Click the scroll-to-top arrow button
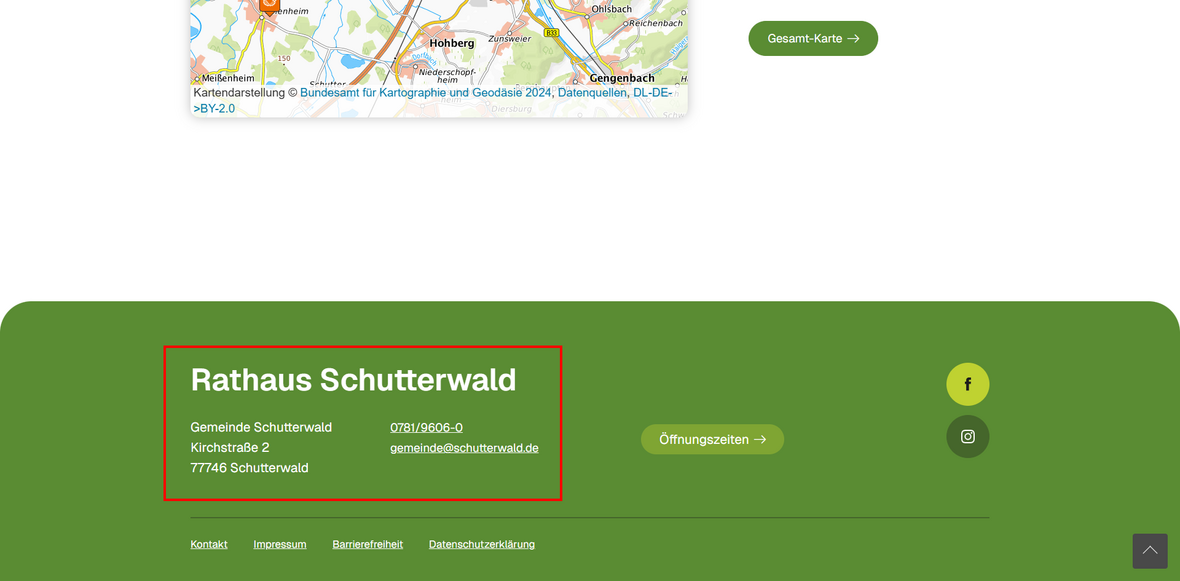This screenshot has height=581, width=1180. point(1149,551)
